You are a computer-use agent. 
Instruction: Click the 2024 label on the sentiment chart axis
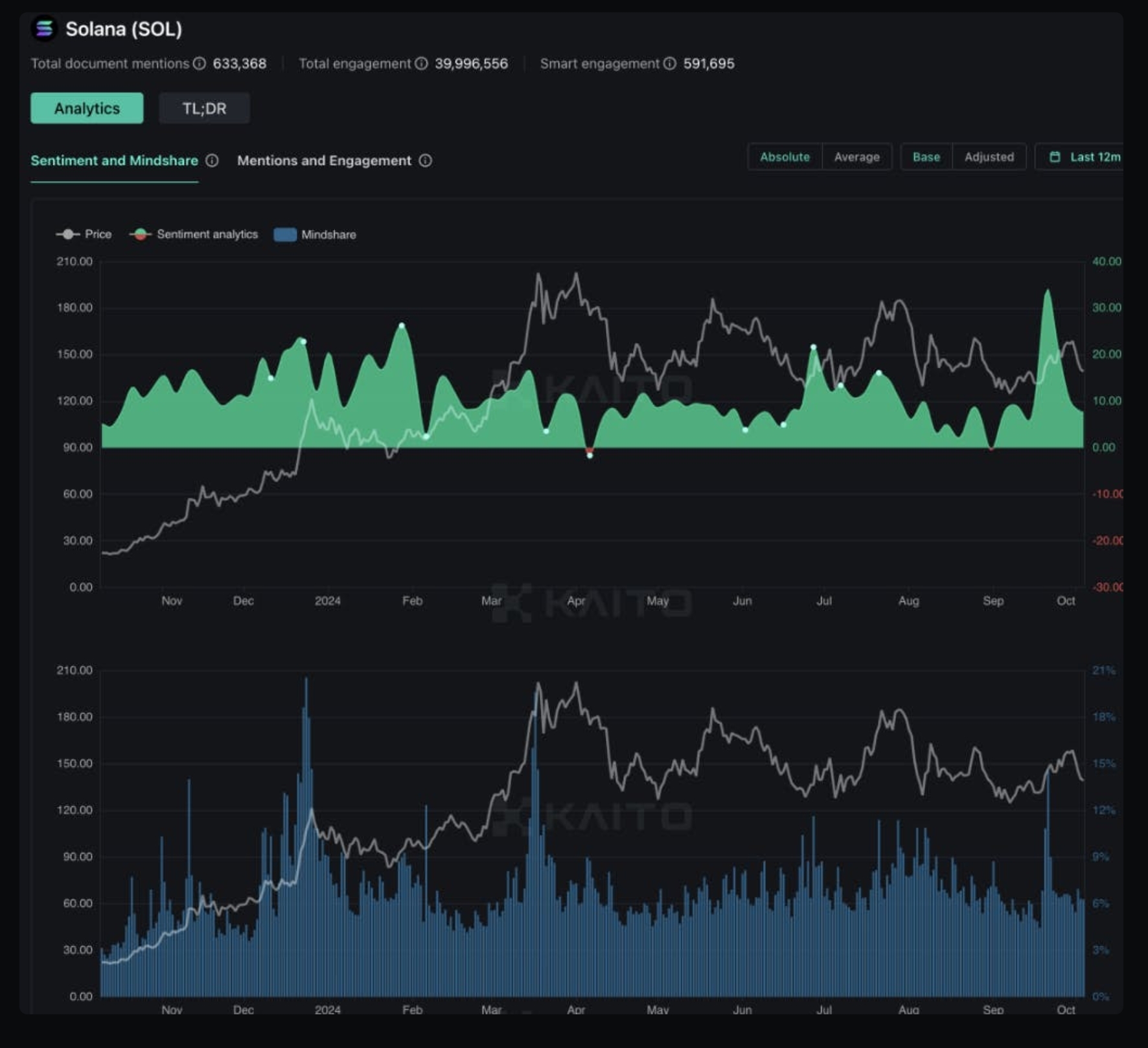pos(328,601)
